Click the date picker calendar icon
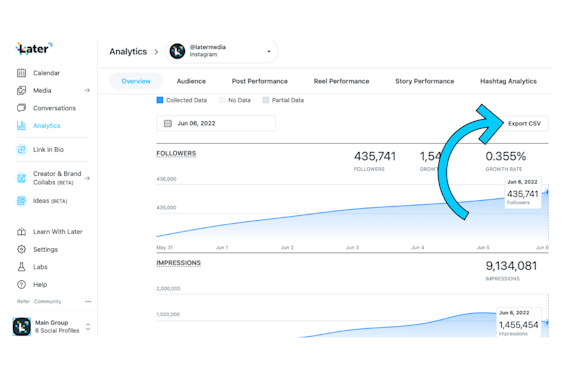563x375 pixels. coord(168,124)
